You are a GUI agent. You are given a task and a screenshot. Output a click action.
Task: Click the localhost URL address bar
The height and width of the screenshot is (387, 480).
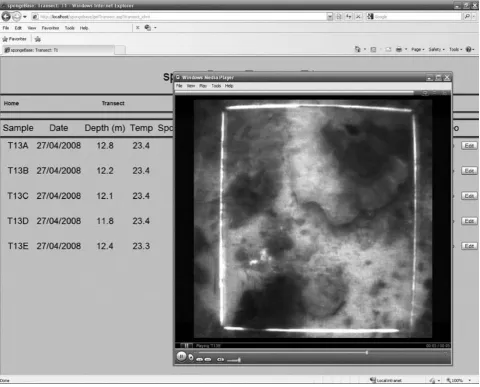179,16
